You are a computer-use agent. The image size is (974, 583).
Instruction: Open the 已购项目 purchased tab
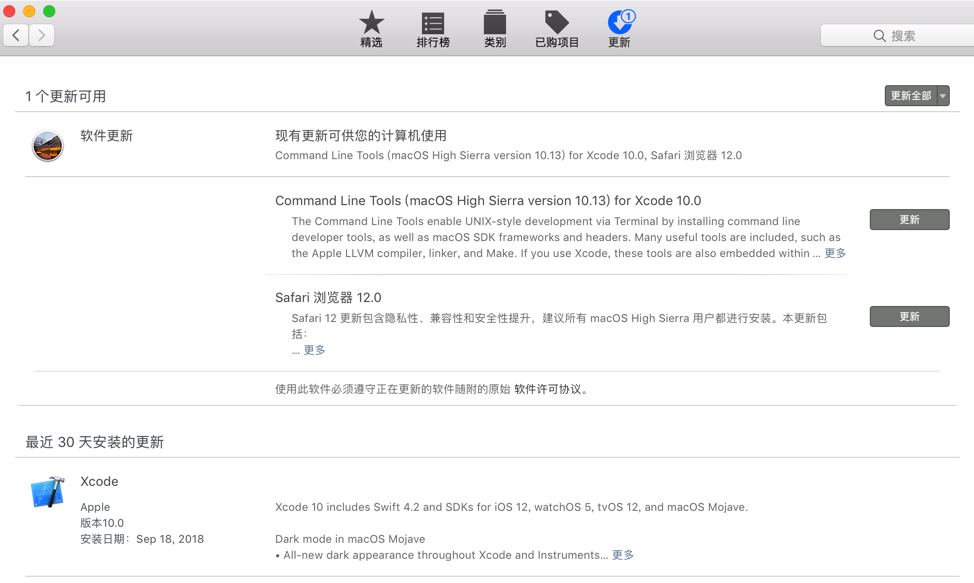[x=557, y=29]
